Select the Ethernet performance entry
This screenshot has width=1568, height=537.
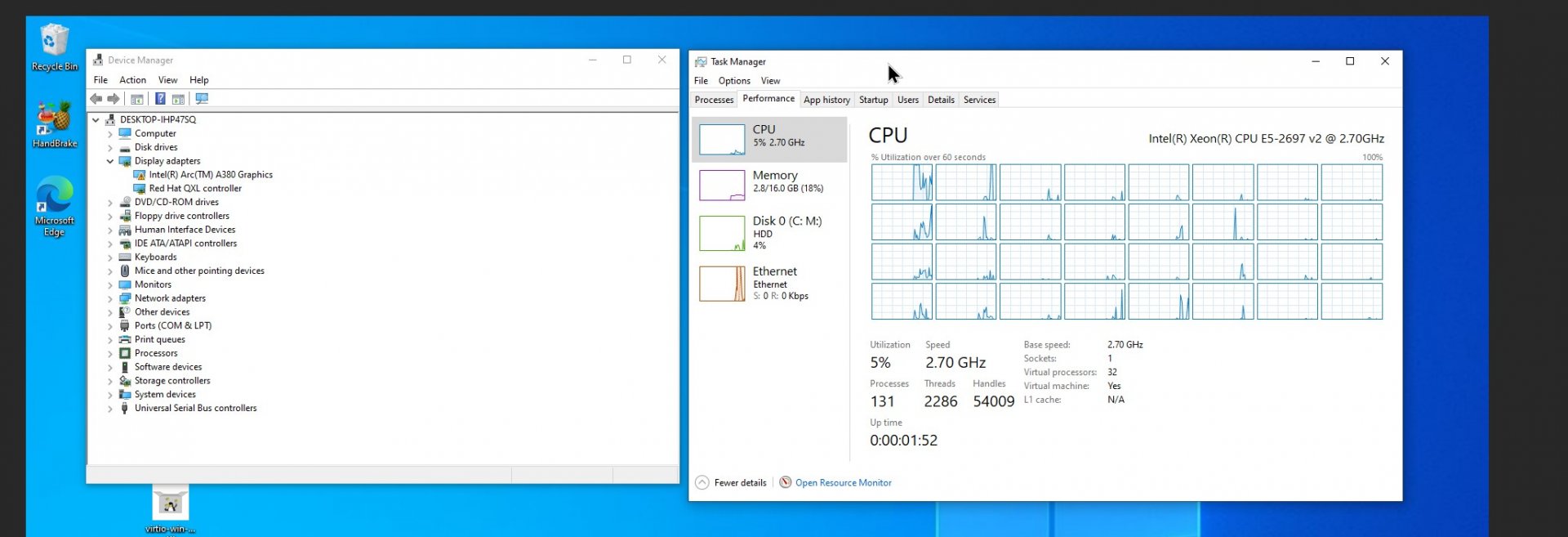point(769,284)
